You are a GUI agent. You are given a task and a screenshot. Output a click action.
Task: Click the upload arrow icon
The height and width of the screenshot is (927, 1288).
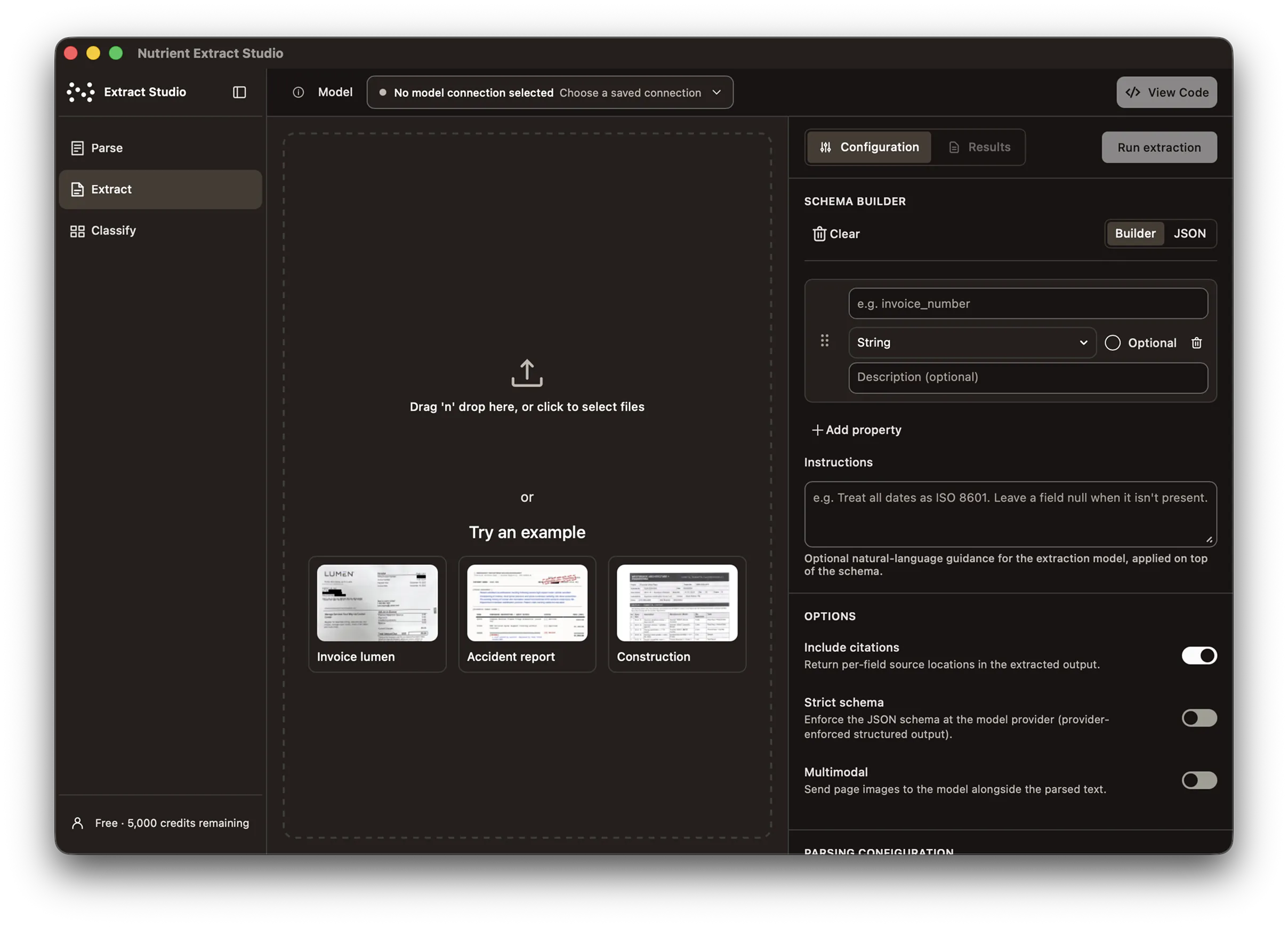click(526, 373)
